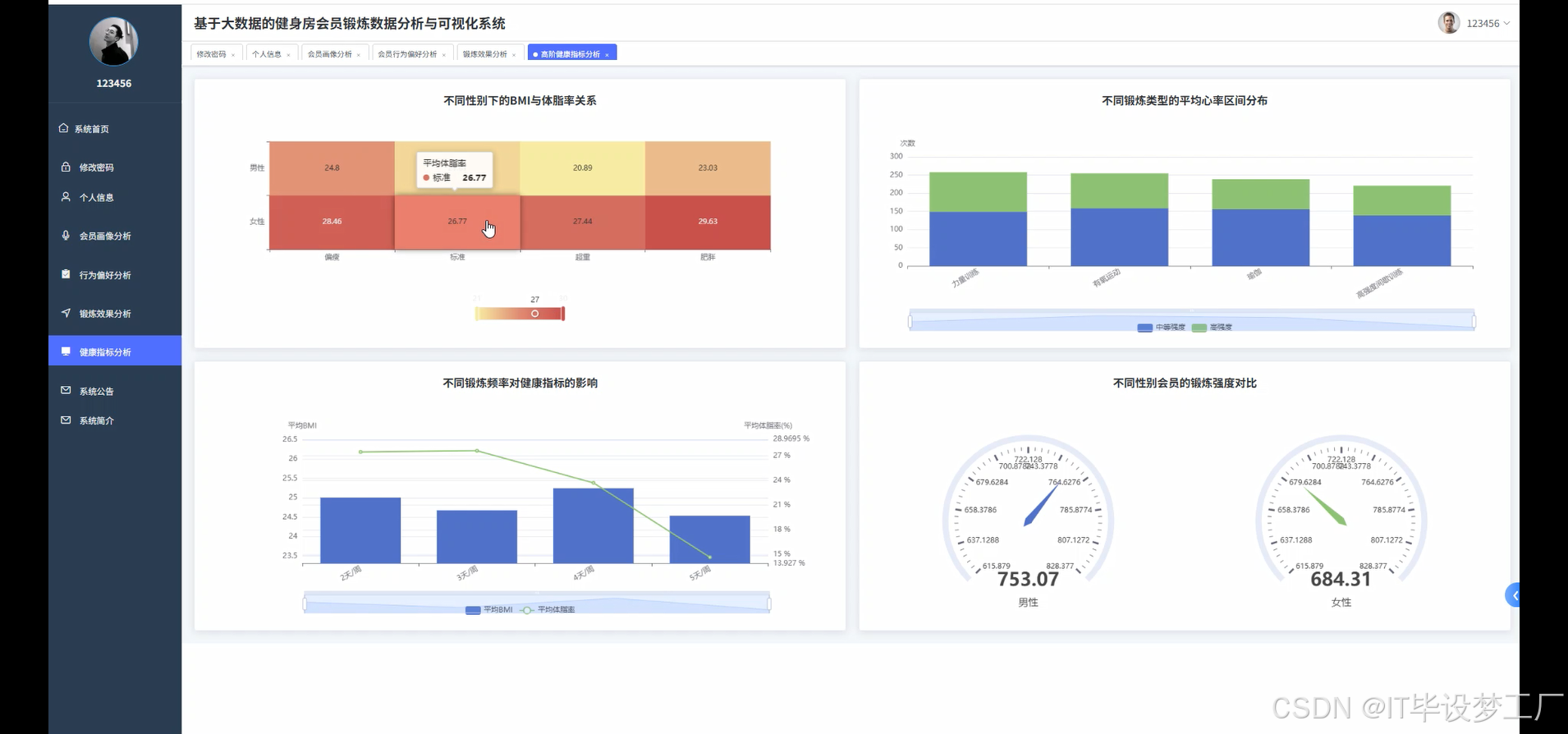Click the left zoom handle under the frequency chart
This screenshot has height=734, width=1568.
tap(305, 603)
